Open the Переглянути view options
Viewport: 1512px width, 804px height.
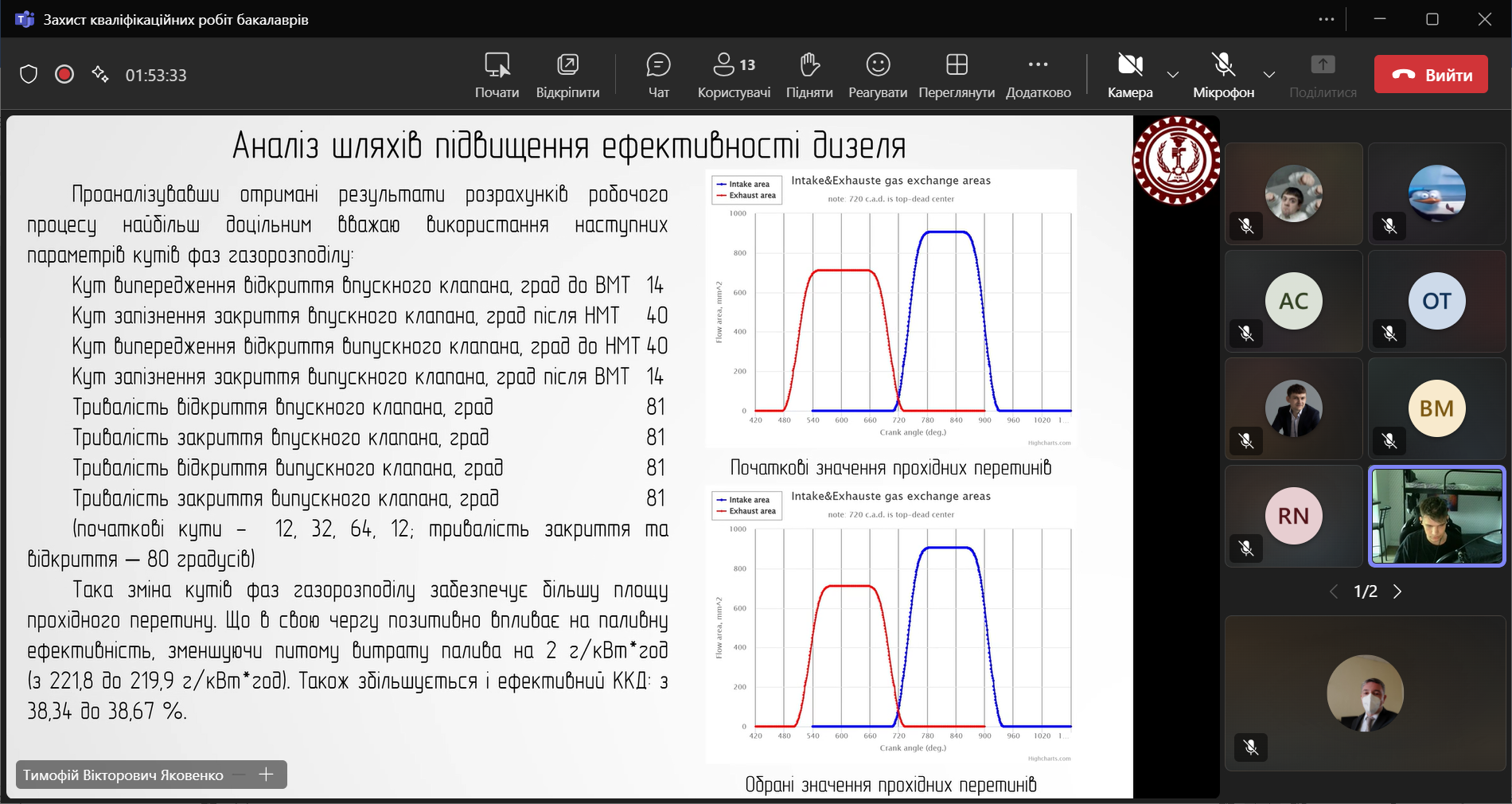click(x=957, y=75)
